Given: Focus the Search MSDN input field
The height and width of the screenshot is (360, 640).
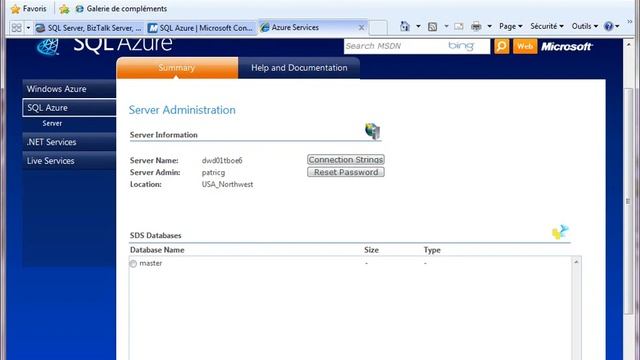Looking at the screenshot, I should pos(416,46).
